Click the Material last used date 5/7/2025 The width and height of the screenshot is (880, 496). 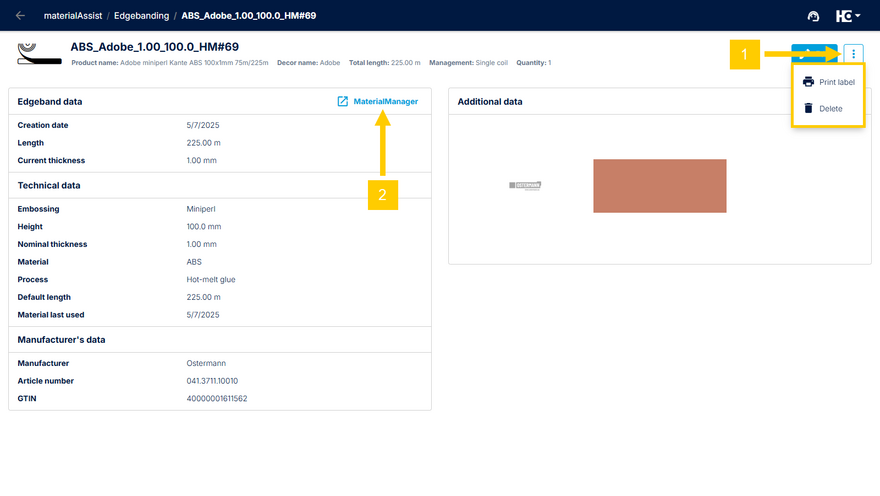click(203, 315)
